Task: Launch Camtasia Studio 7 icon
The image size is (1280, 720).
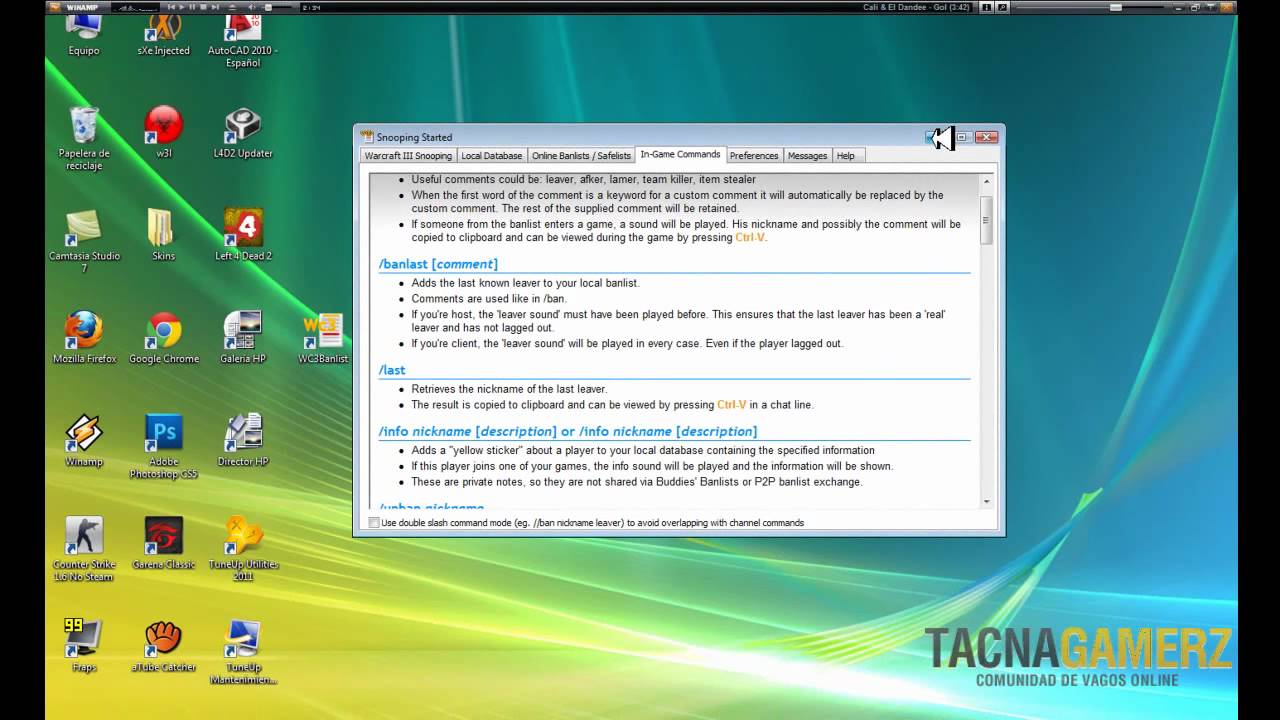Action: pos(84,241)
